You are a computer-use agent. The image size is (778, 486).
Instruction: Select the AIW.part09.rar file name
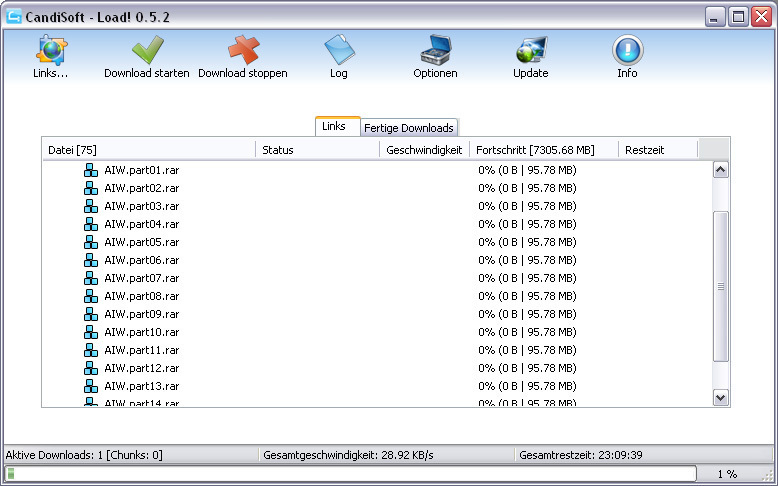[x=141, y=314]
